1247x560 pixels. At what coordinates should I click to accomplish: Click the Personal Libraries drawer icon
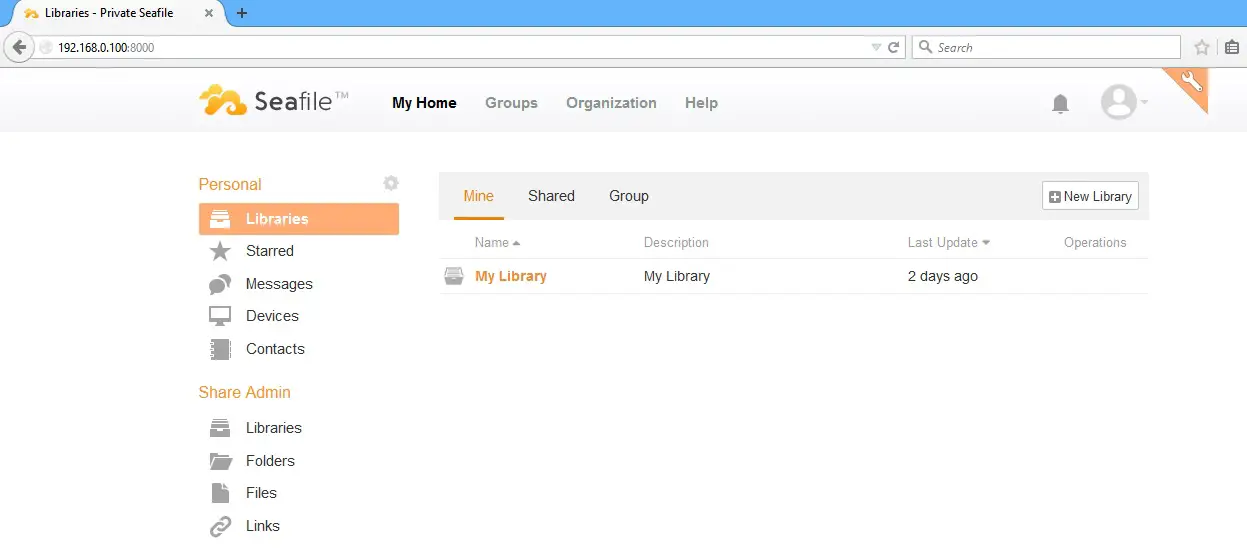(220, 219)
